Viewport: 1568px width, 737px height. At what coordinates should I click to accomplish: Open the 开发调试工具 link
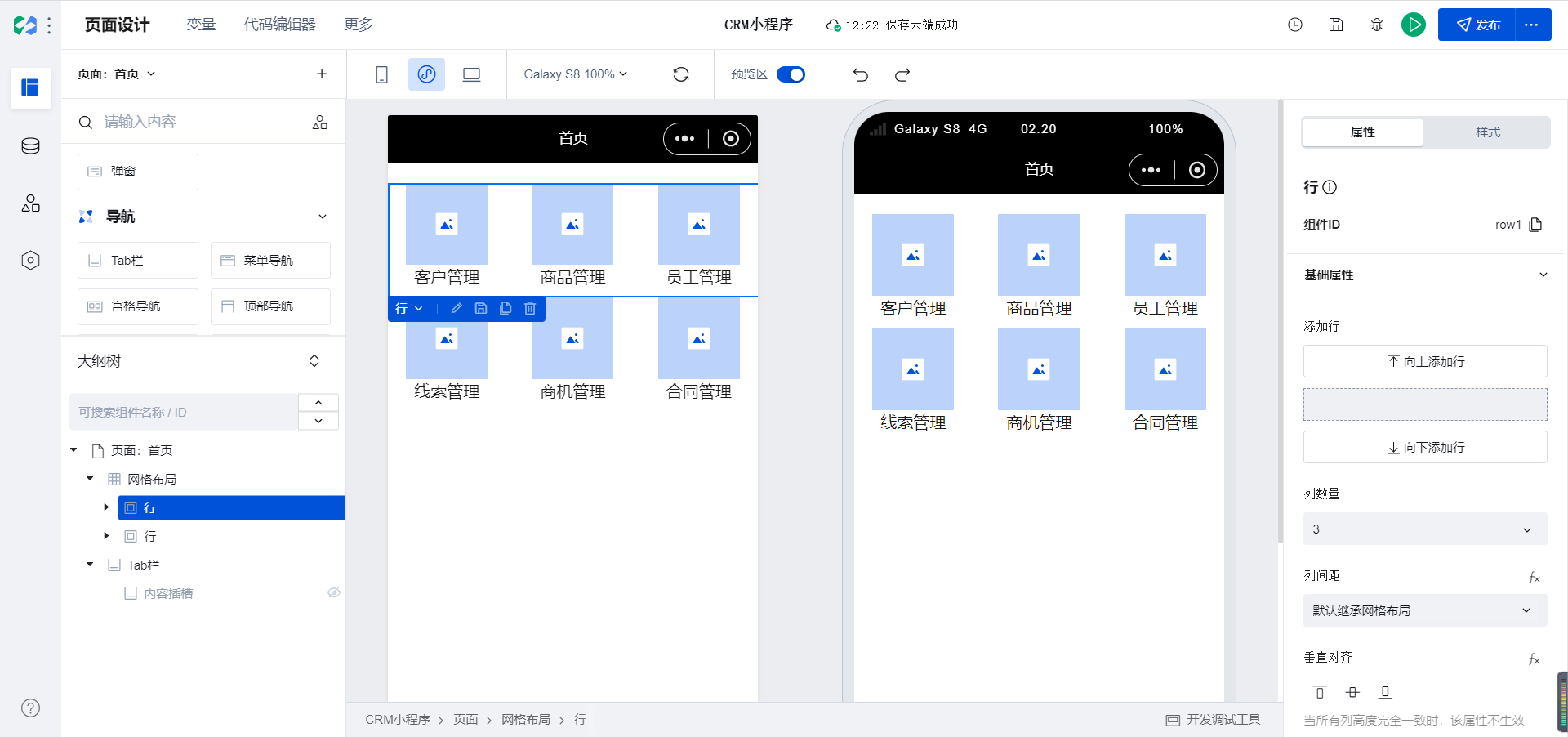click(1214, 720)
